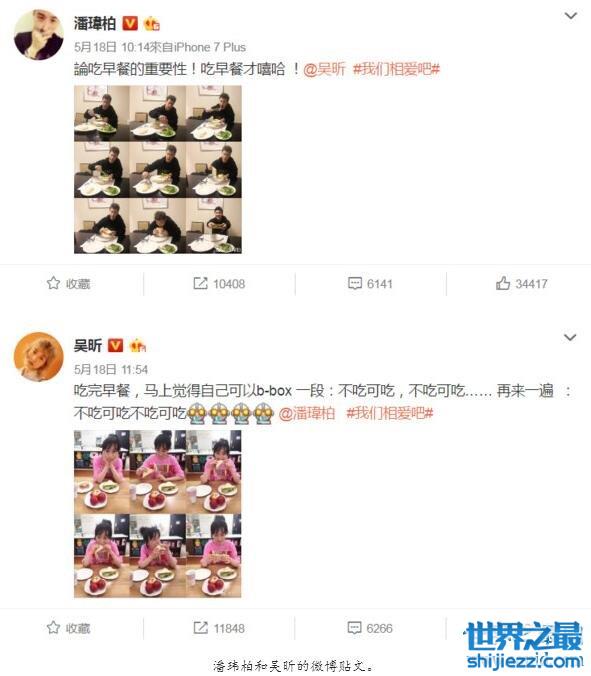Click the star icon on 吴昕's post
This screenshot has height=676, width=591.
click(53, 627)
